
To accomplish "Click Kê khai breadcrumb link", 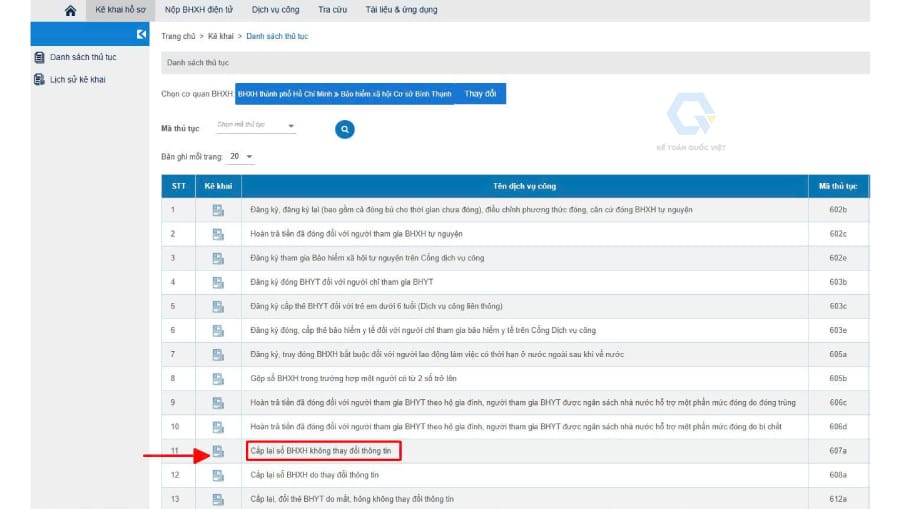I will pyautogui.click(x=220, y=36).
